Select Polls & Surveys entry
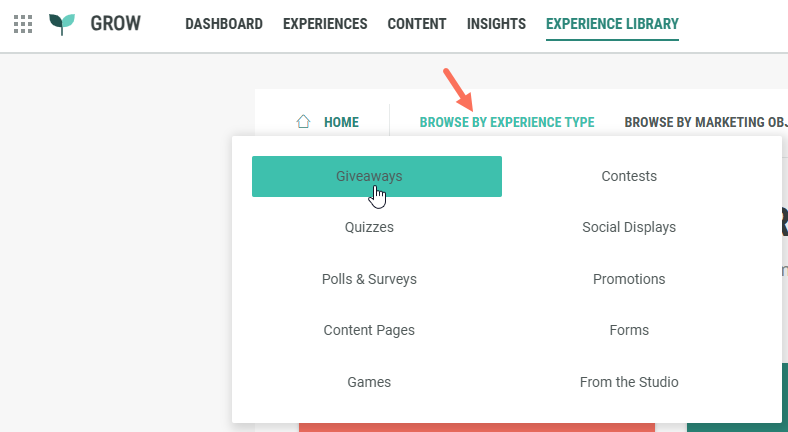Image resolution: width=788 pixels, height=432 pixels. 369,279
